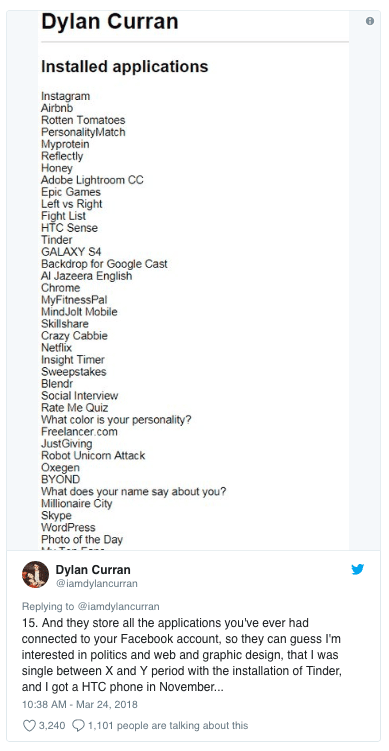Image resolution: width=389 pixels, height=751 pixels.
Task: Click the 'Installed applications' heading in image
Action: [x=125, y=67]
